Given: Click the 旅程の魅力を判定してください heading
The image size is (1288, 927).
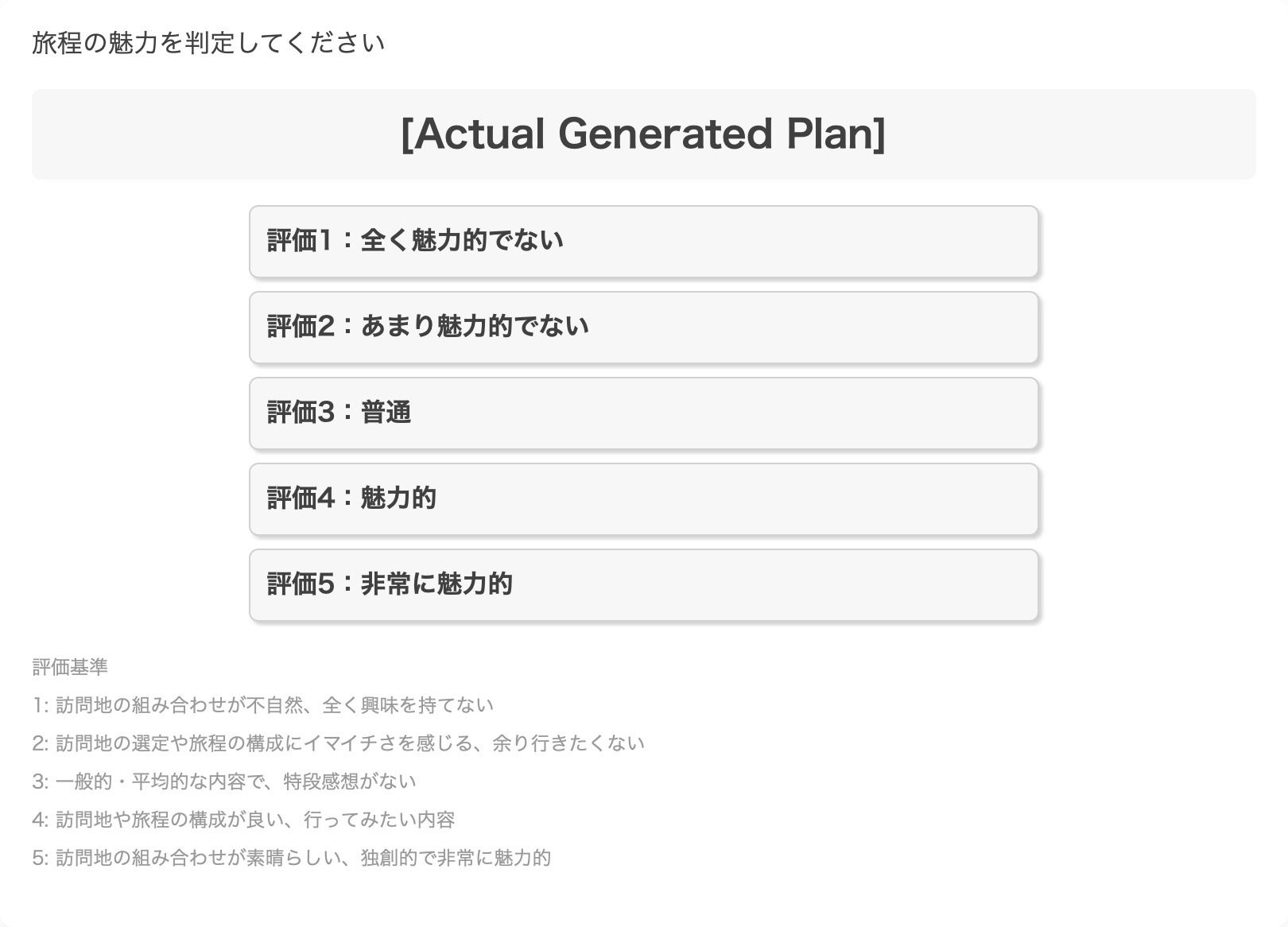Looking at the screenshot, I should 208,43.
